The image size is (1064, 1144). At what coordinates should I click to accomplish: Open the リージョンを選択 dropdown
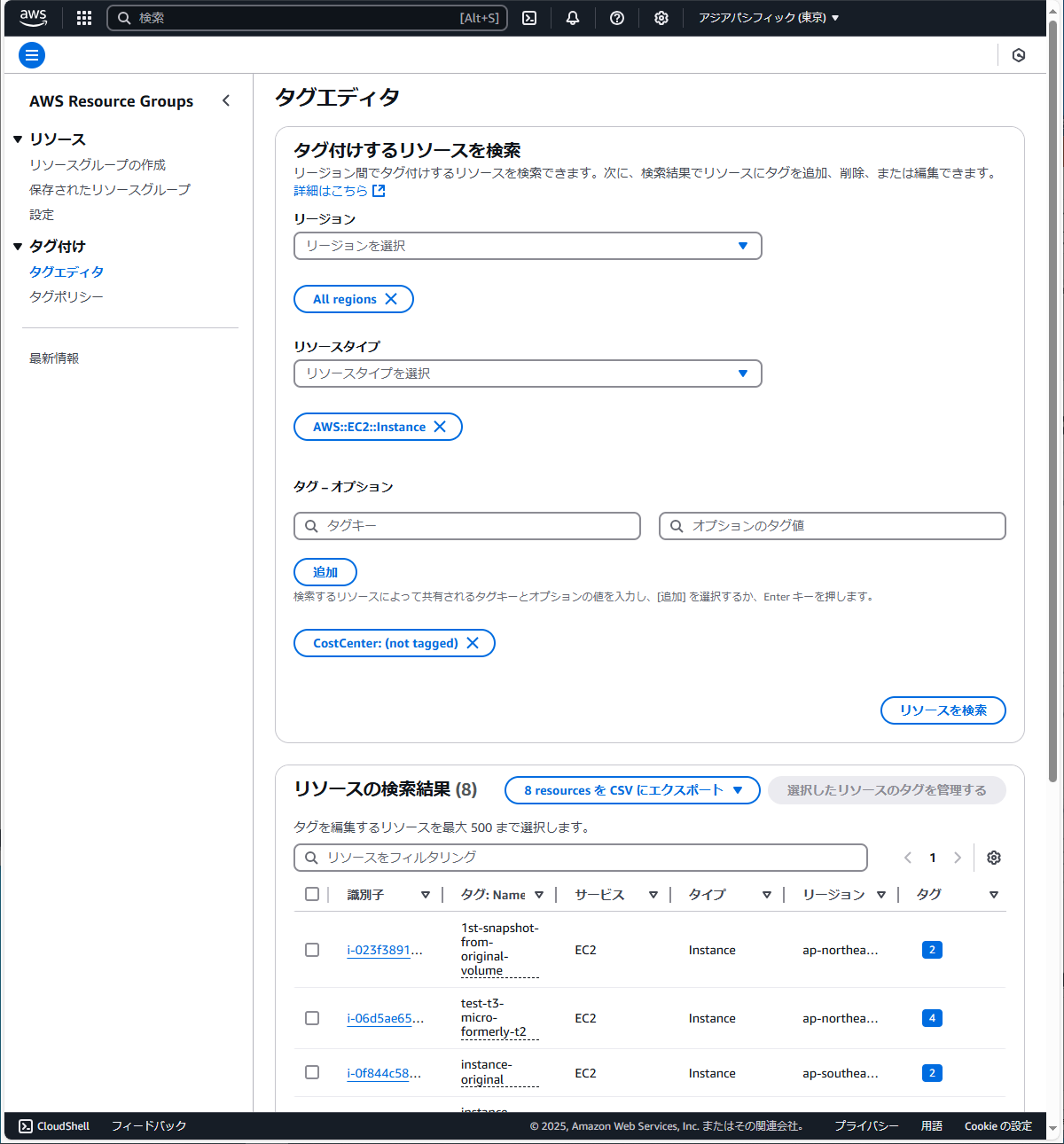527,246
